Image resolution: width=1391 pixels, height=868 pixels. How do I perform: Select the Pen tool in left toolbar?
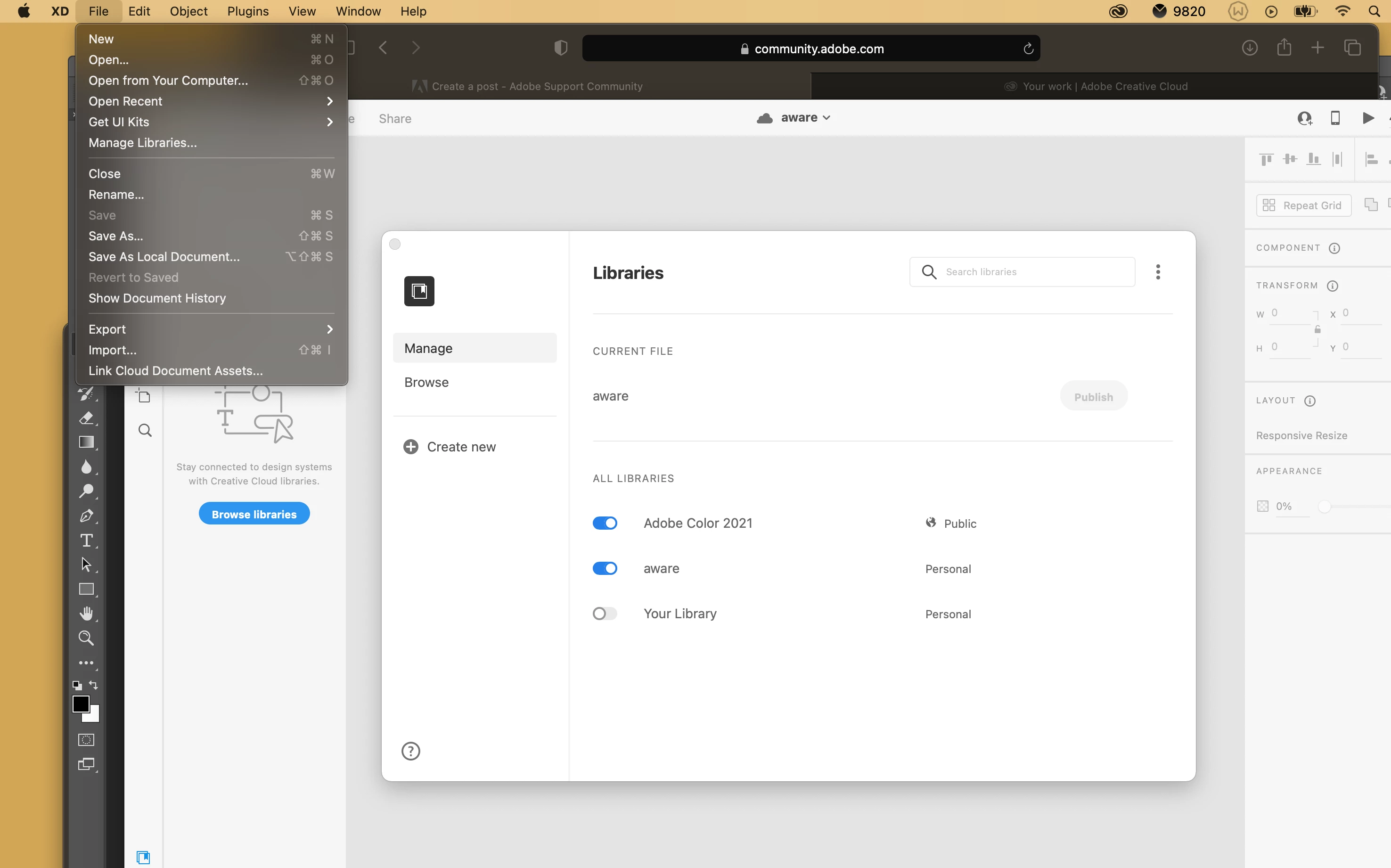click(86, 516)
